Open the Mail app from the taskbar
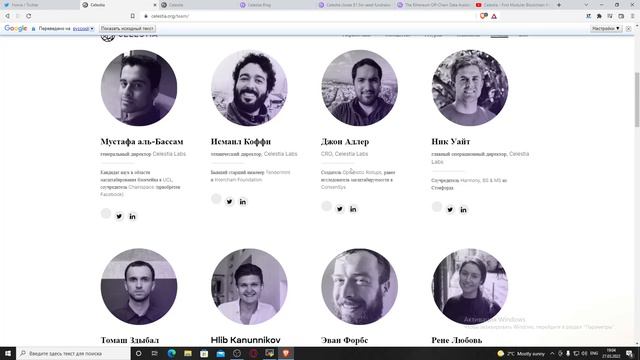Image resolution: width=640 pixels, height=360 pixels. 220,353
